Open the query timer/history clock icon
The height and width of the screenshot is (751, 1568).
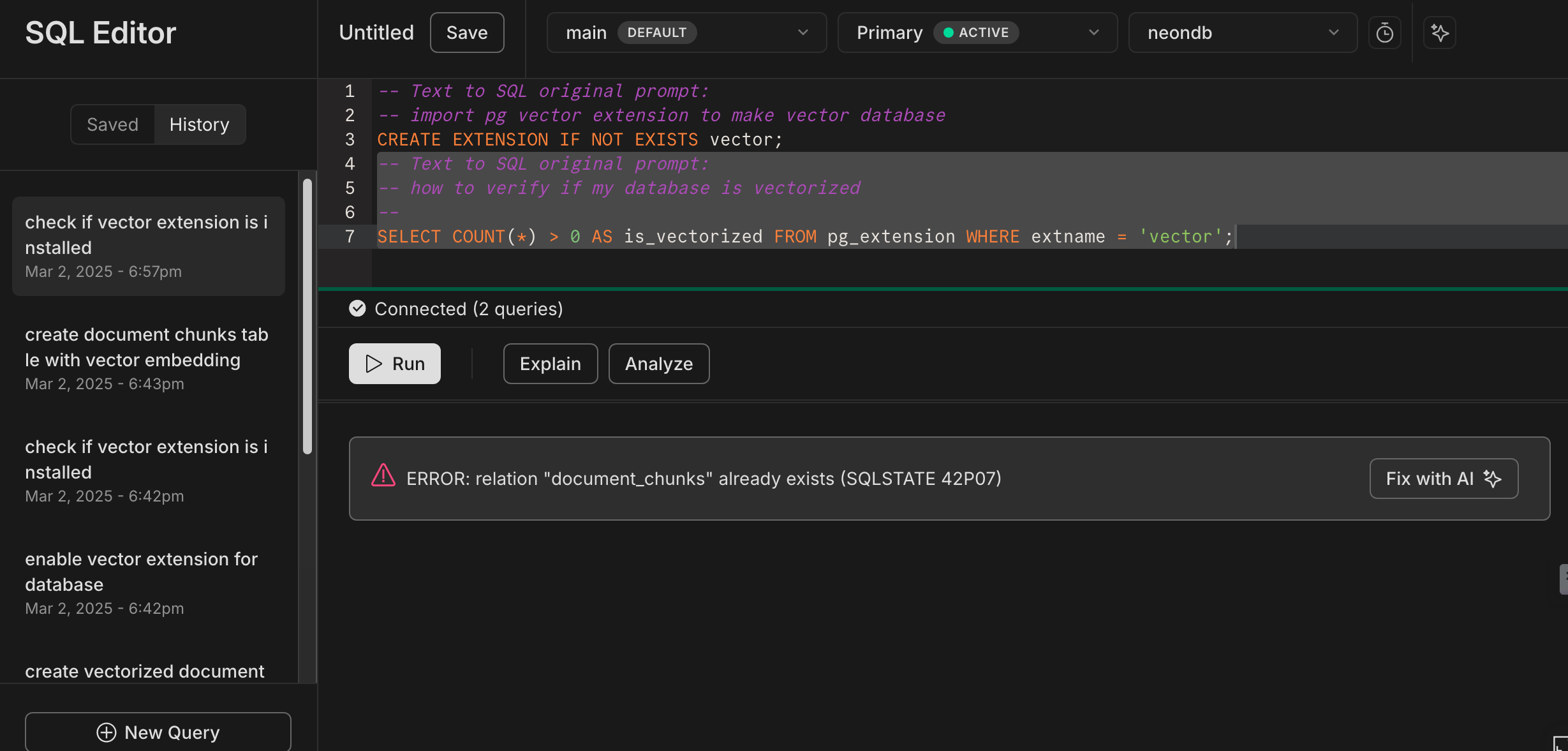point(1385,33)
